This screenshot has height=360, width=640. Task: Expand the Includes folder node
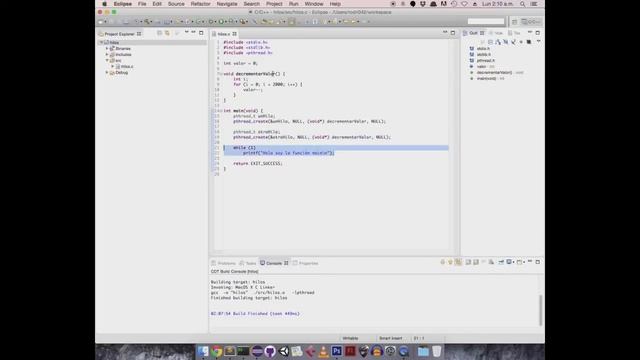(107, 54)
